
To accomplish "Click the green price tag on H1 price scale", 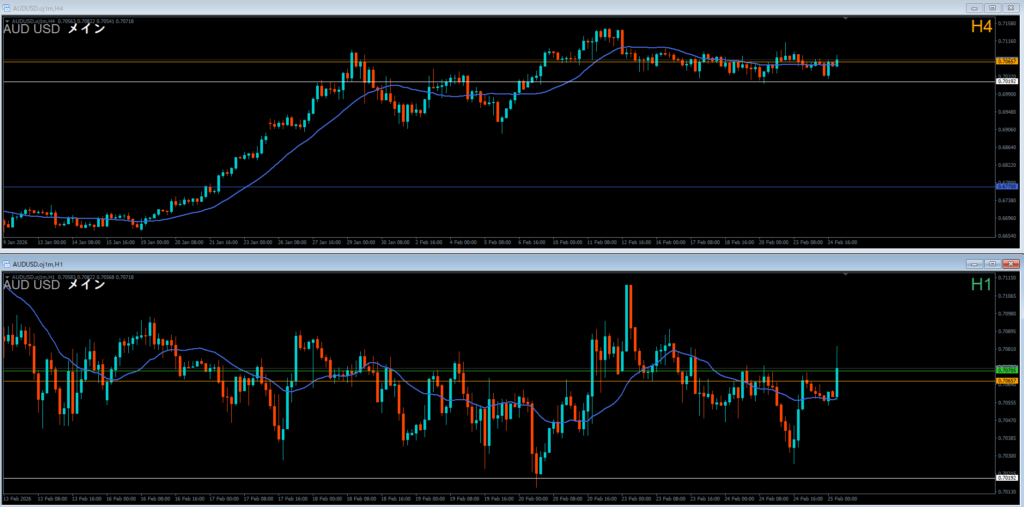I will click(x=1006, y=370).
